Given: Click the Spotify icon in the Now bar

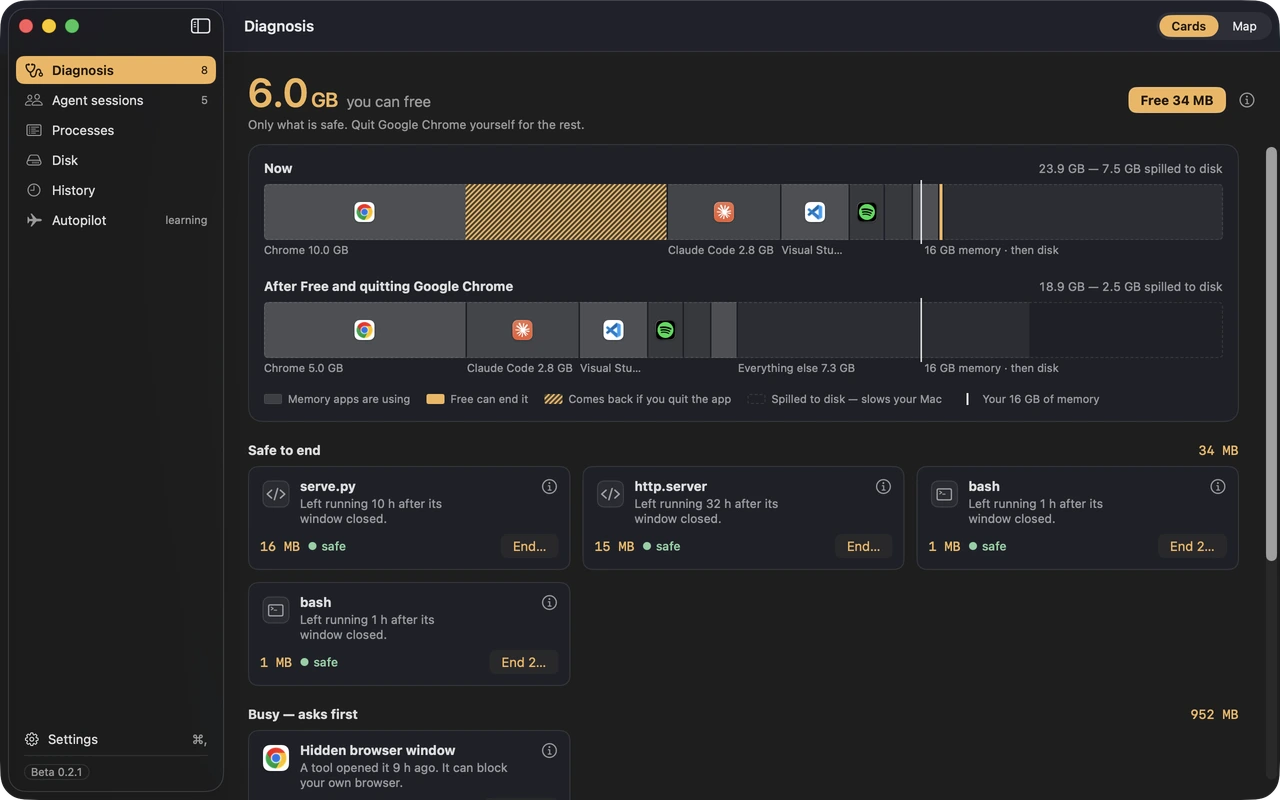Looking at the screenshot, I should (x=867, y=212).
